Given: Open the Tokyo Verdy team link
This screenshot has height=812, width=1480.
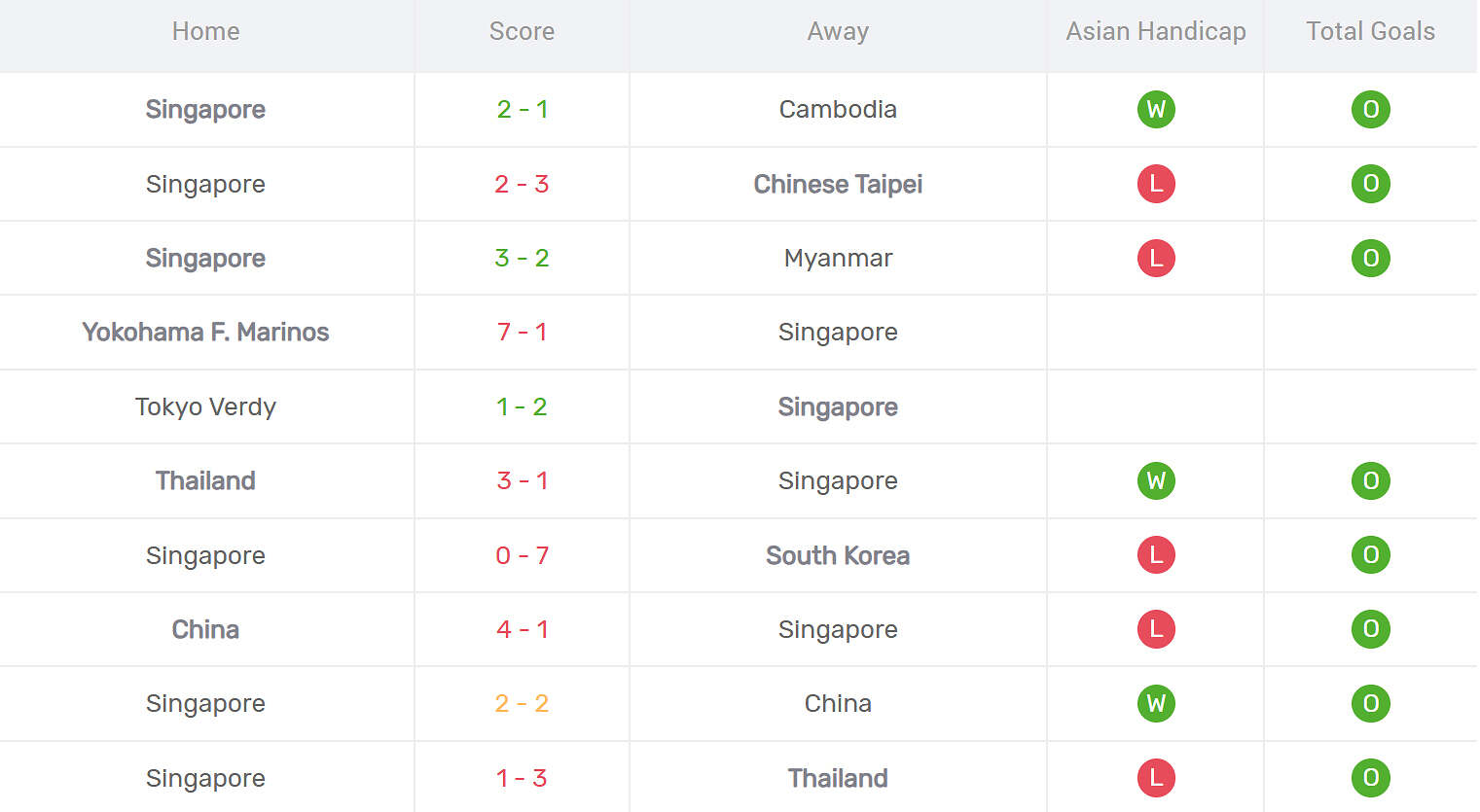Looking at the screenshot, I should (x=205, y=406).
